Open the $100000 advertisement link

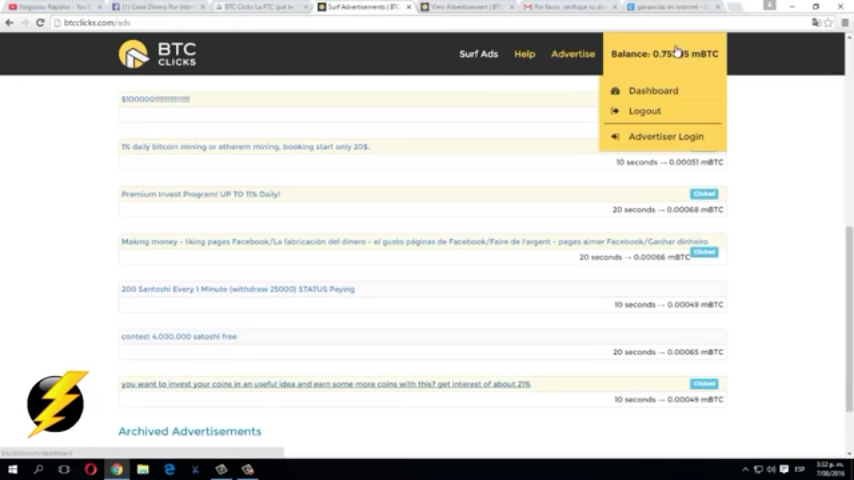click(x=155, y=99)
